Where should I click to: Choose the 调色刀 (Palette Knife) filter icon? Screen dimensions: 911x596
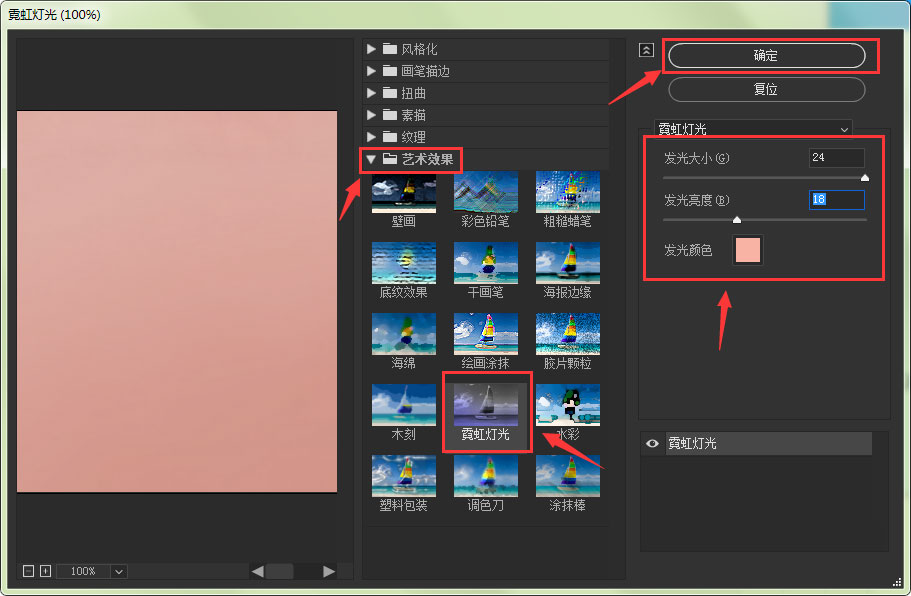coord(486,475)
